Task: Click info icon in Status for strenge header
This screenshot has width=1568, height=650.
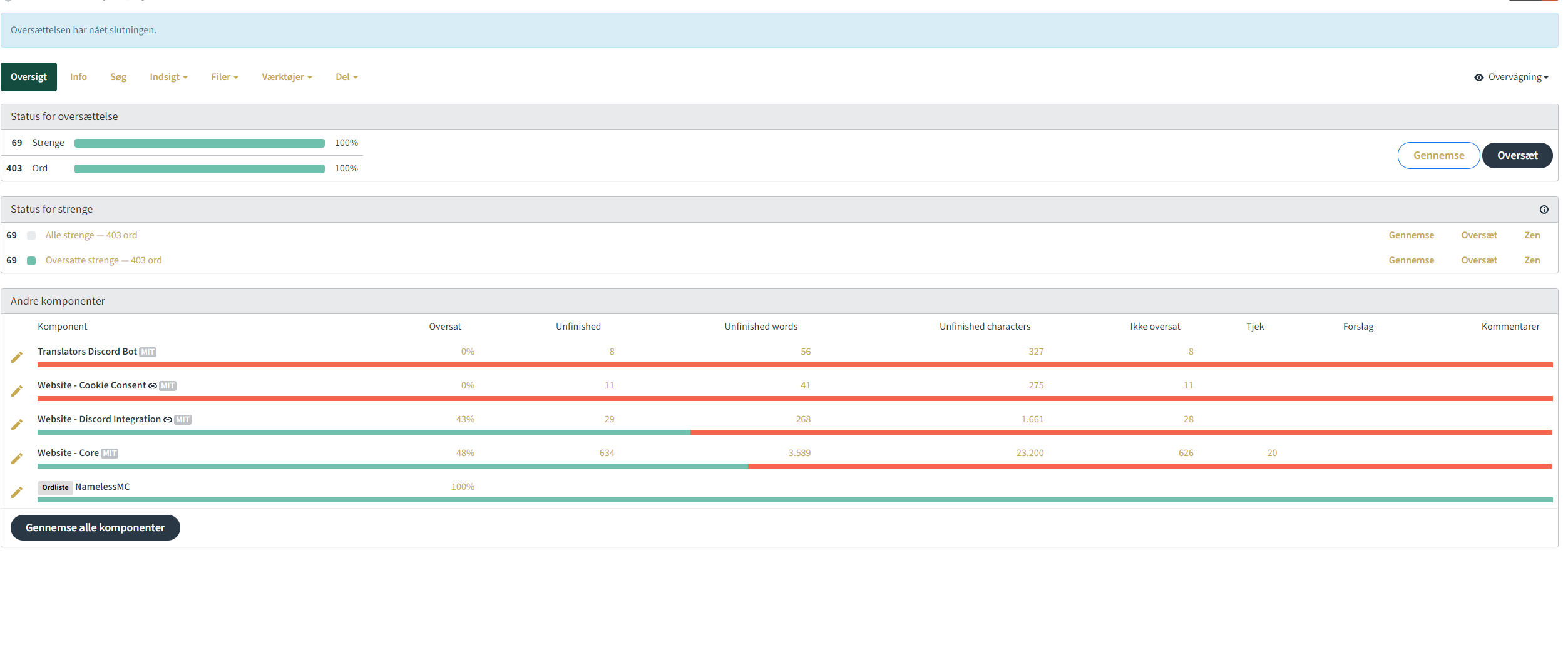Action: (x=1544, y=210)
